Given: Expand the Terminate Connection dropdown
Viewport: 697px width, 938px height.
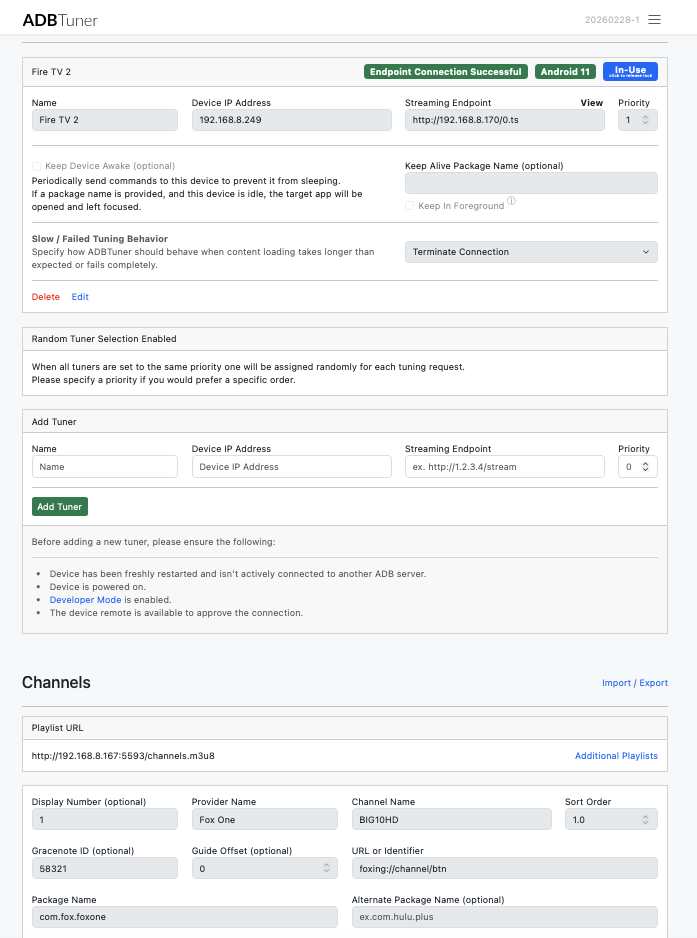Looking at the screenshot, I should click(x=530, y=252).
